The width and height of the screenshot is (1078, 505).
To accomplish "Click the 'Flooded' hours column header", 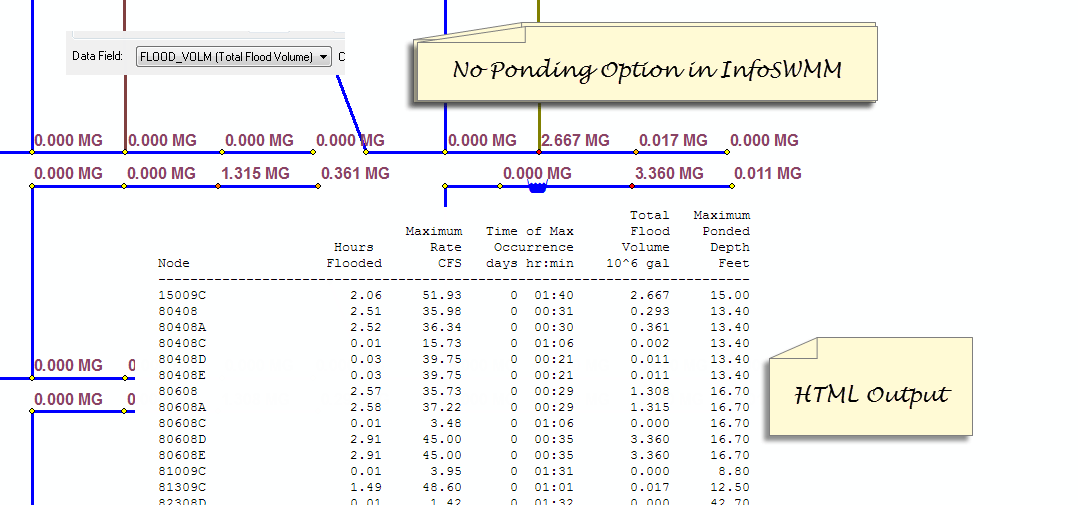I will click(x=354, y=263).
